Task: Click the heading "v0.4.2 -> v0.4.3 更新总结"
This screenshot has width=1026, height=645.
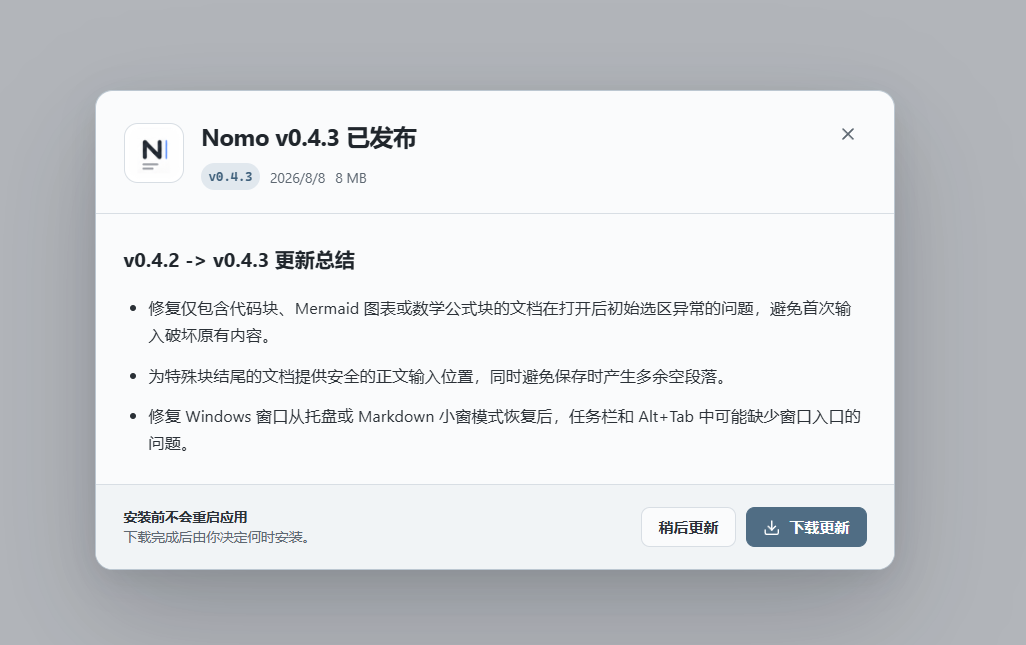Action: point(239,260)
